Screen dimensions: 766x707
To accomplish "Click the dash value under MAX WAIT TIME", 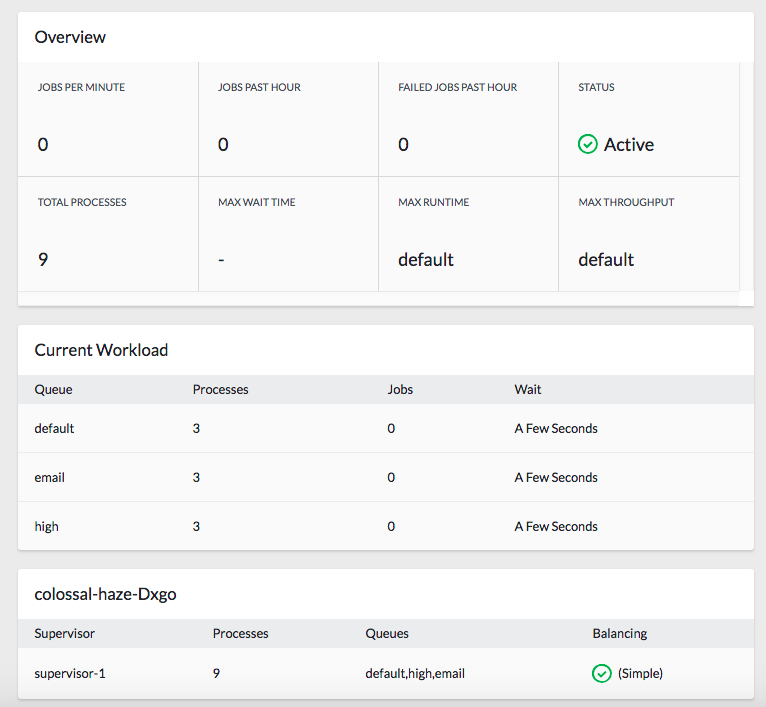I will [221, 260].
